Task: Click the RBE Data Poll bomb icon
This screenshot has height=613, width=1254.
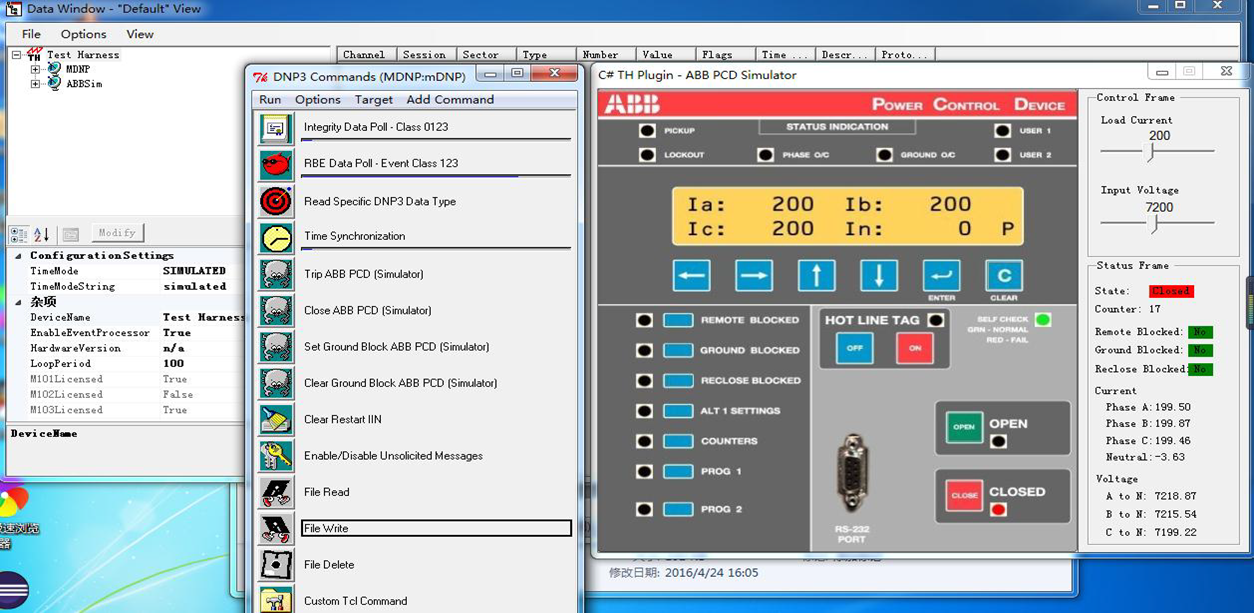Action: point(276,164)
